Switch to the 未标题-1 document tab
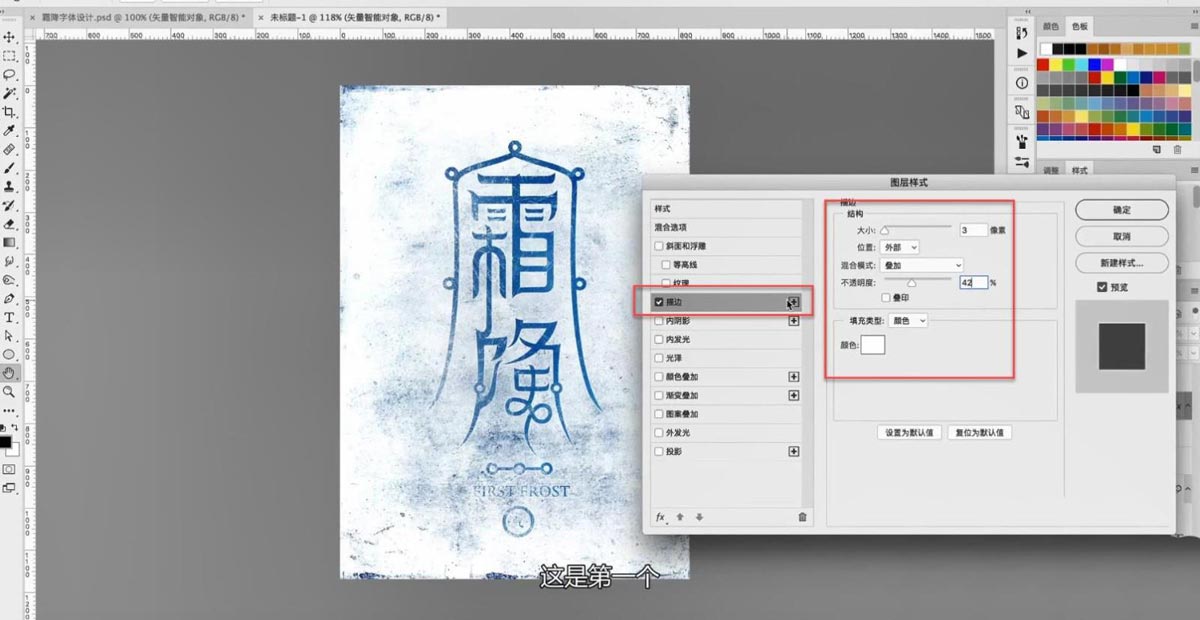The height and width of the screenshot is (620, 1200). pyautogui.click(x=349, y=18)
